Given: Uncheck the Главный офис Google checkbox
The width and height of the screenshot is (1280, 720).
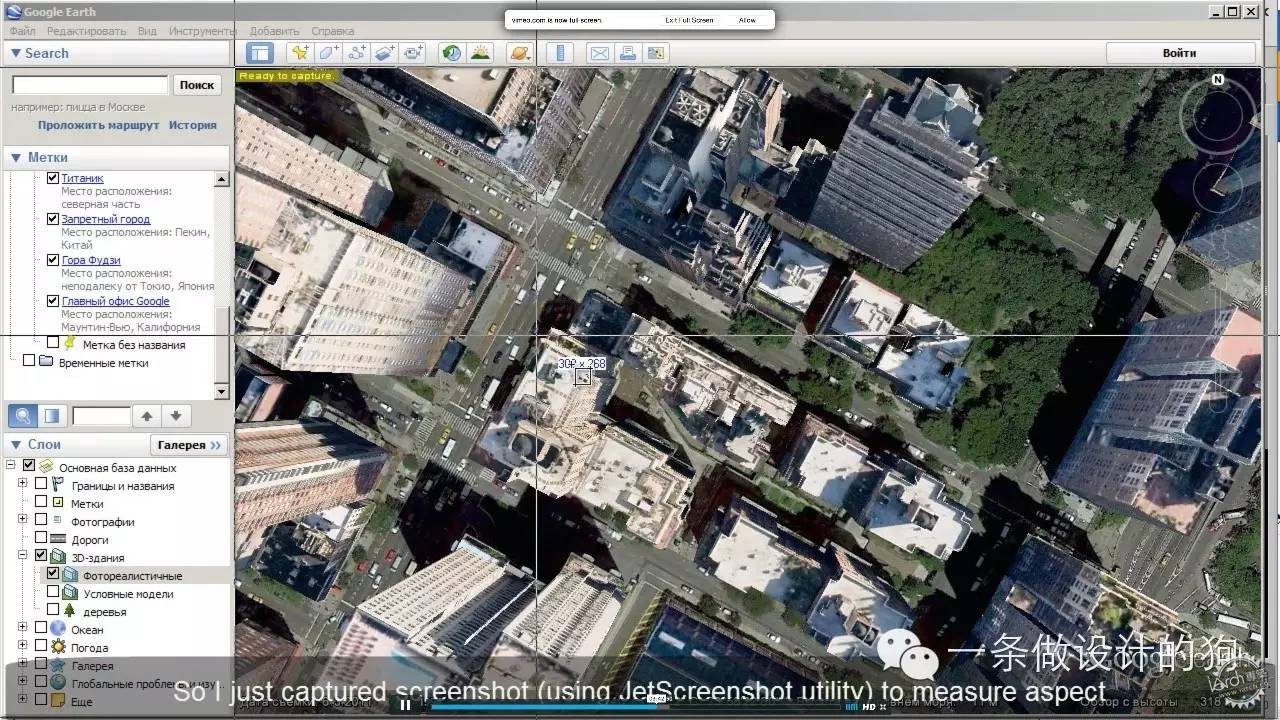Looking at the screenshot, I should [x=53, y=301].
